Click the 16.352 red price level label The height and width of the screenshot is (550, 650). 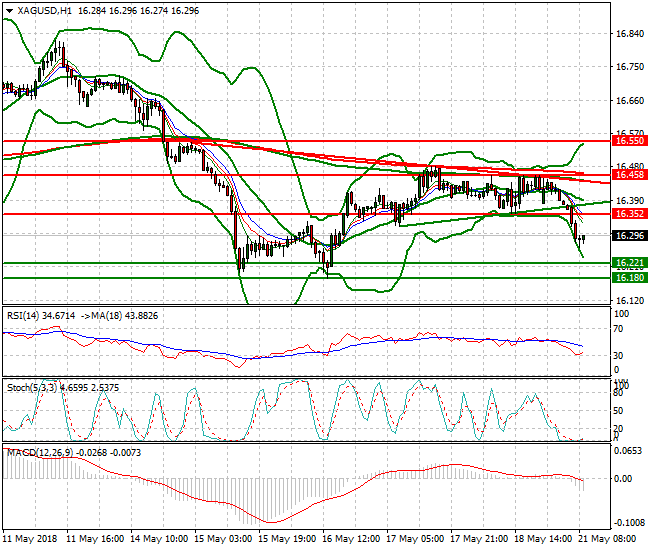(630, 214)
